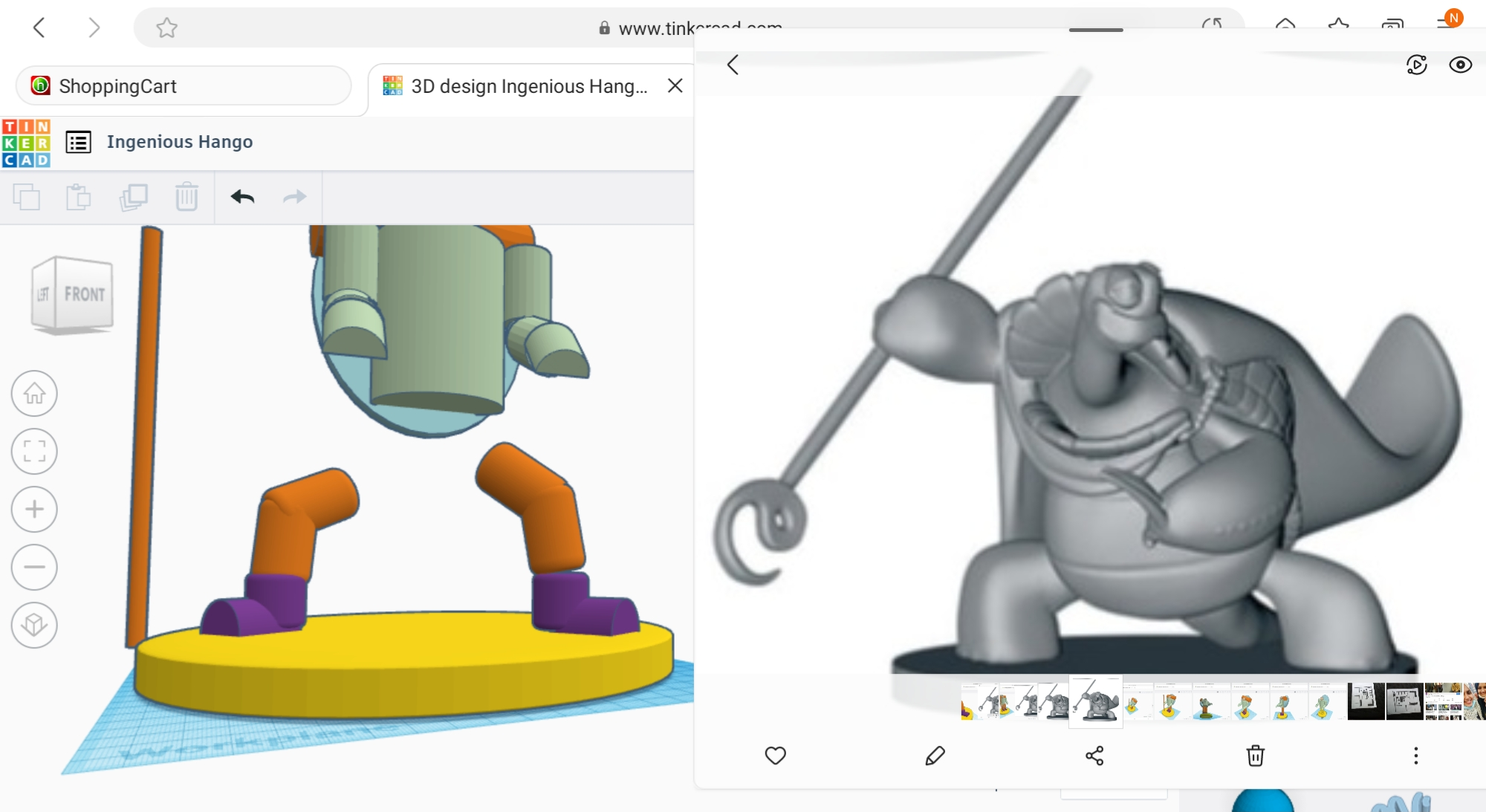Open the designs list icon beside Ingenious Hango
Image resolution: width=1486 pixels, height=812 pixels.
click(x=78, y=142)
